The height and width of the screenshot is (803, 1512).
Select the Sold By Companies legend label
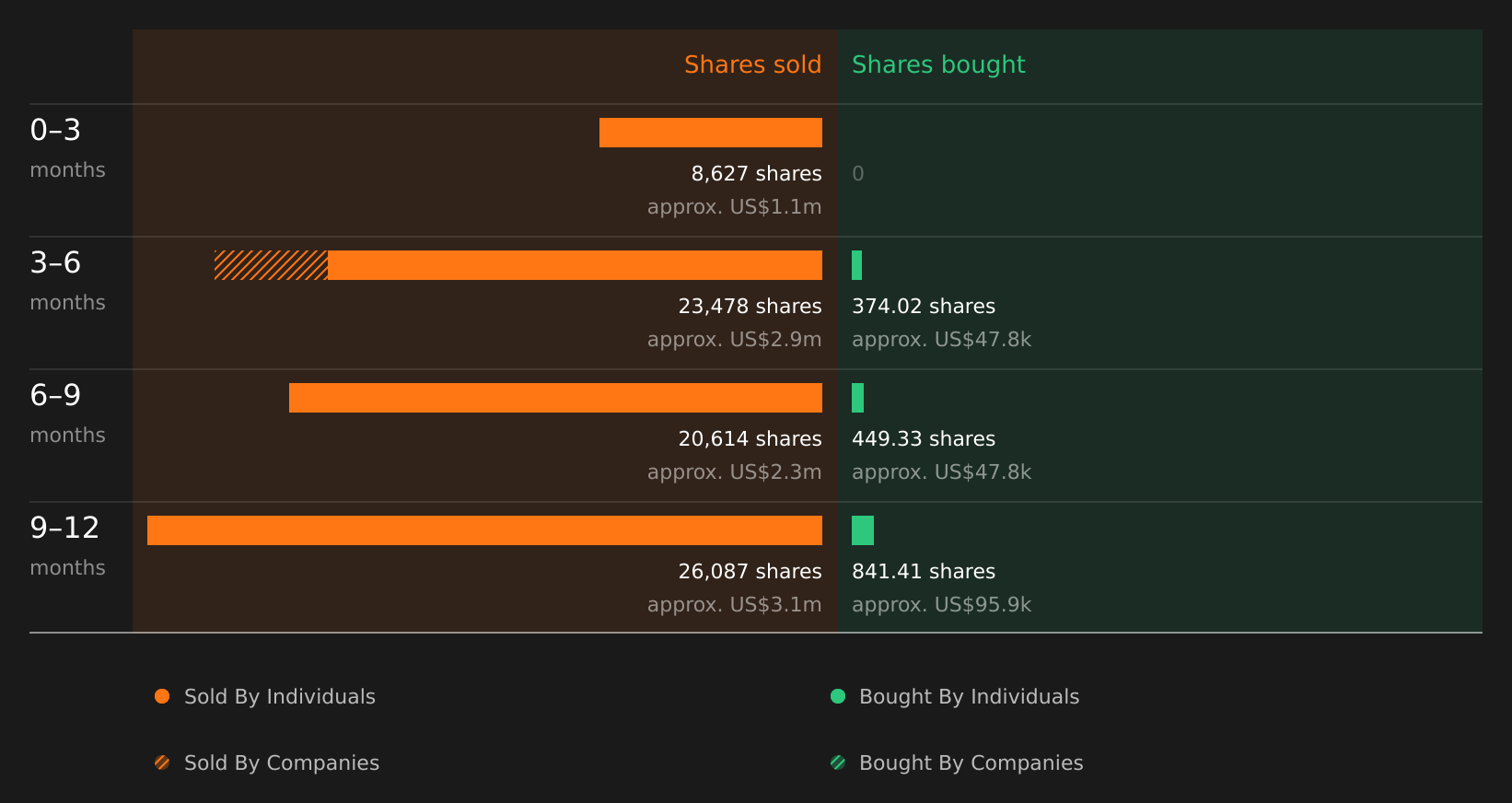[x=282, y=763]
